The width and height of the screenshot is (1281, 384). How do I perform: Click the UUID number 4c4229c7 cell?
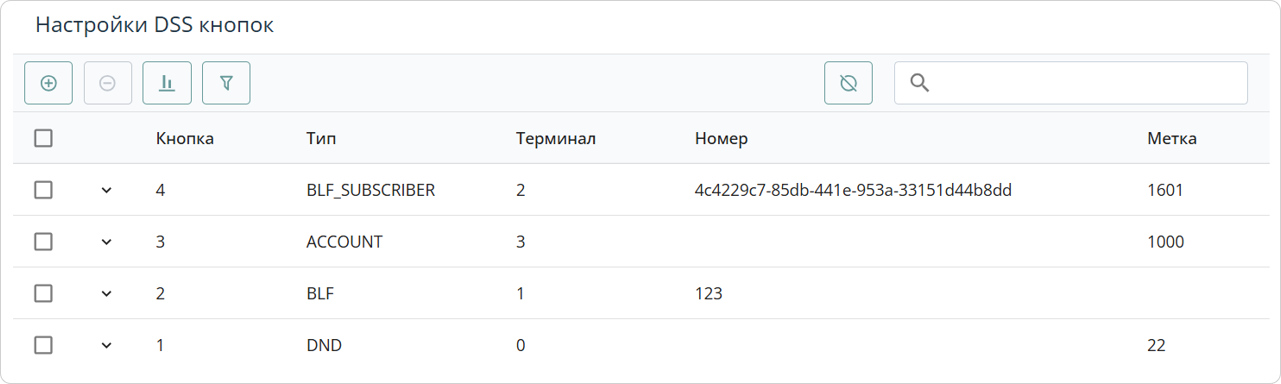point(853,190)
